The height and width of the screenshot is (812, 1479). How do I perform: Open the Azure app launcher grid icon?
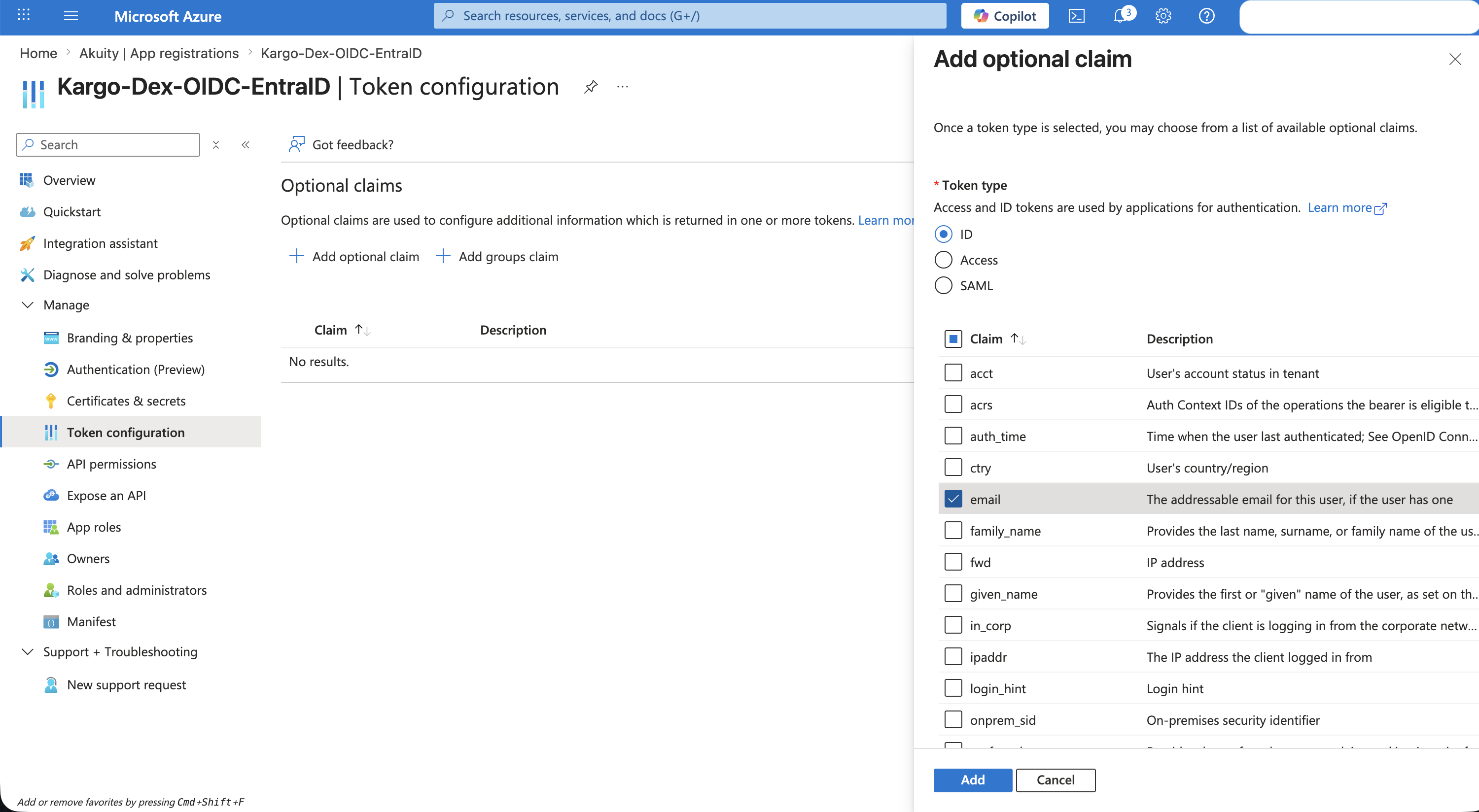(24, 15)
